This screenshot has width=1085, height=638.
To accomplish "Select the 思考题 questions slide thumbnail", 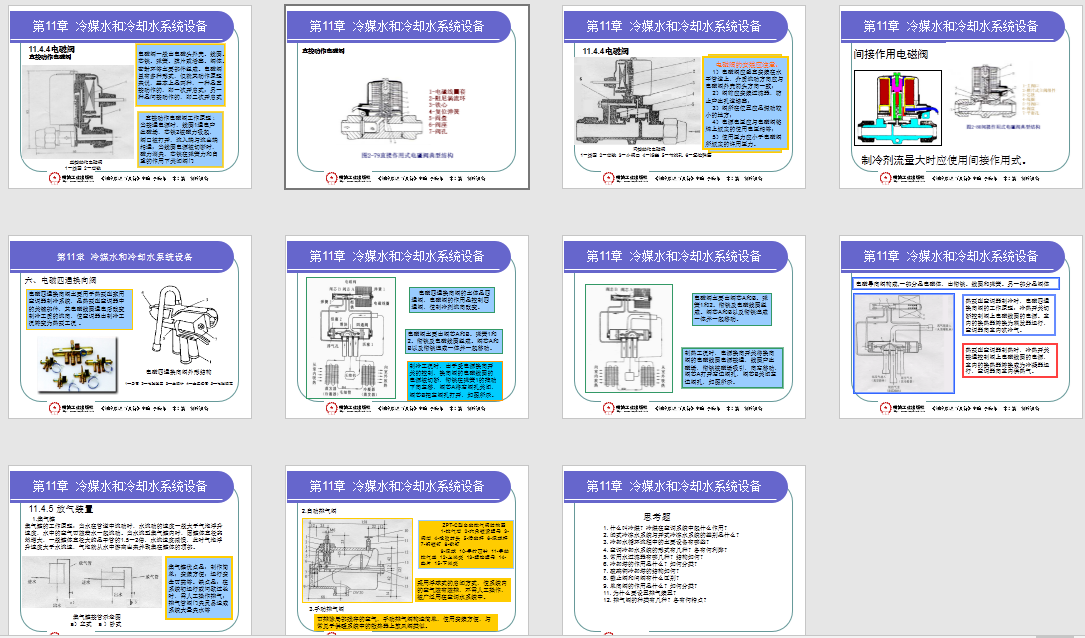I will click(x=684, y=550).
